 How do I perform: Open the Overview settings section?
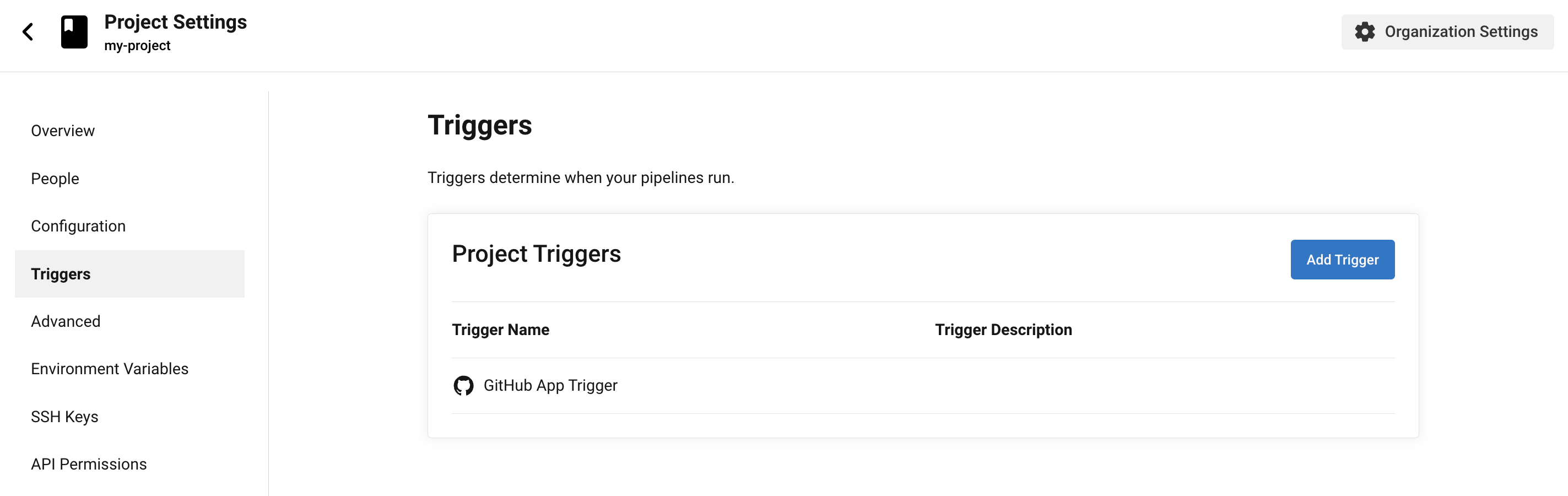click(63, 131)
